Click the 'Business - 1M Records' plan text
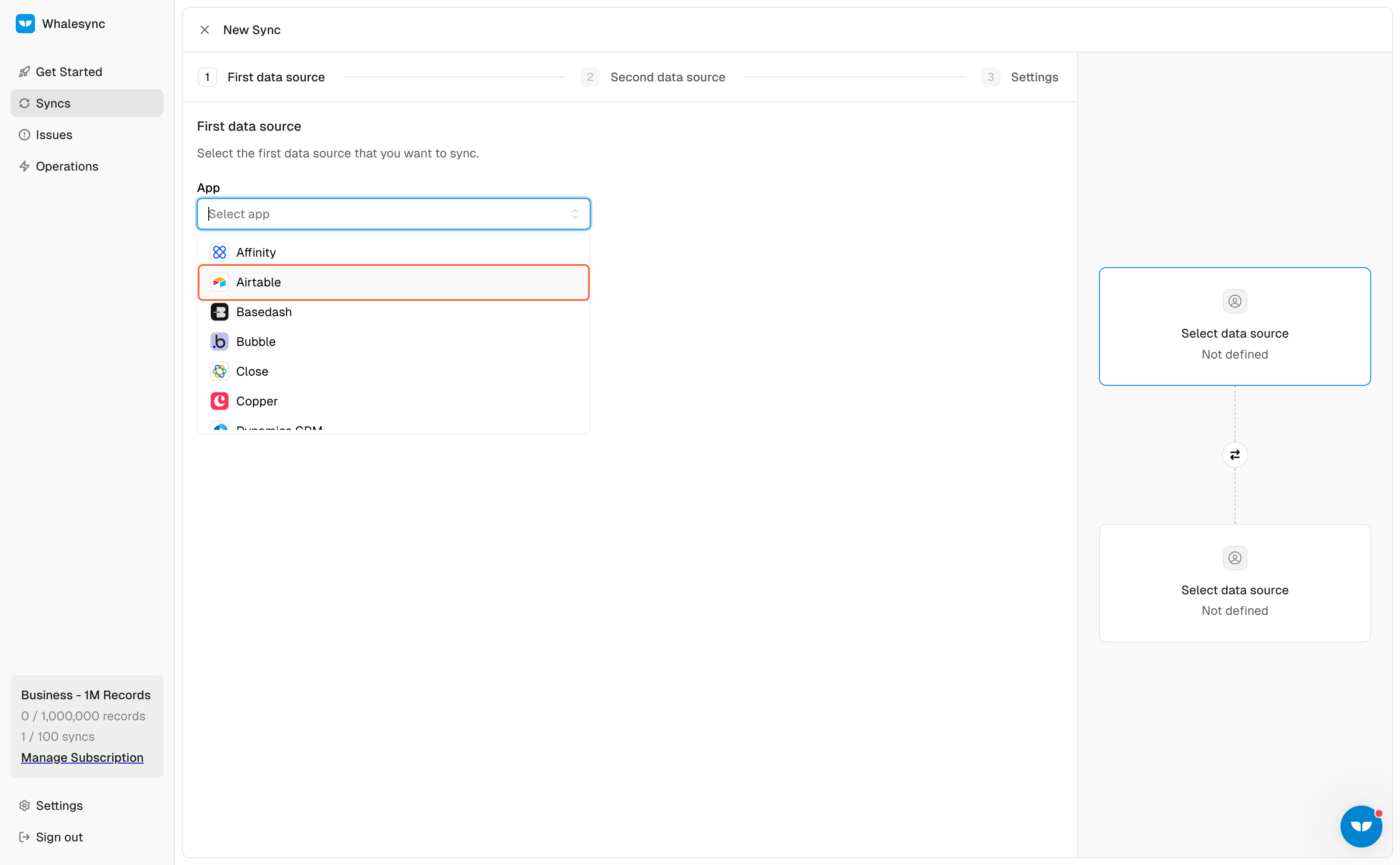Image resolution: width=1400 pixels, height=865 pixels. [86, 695]
